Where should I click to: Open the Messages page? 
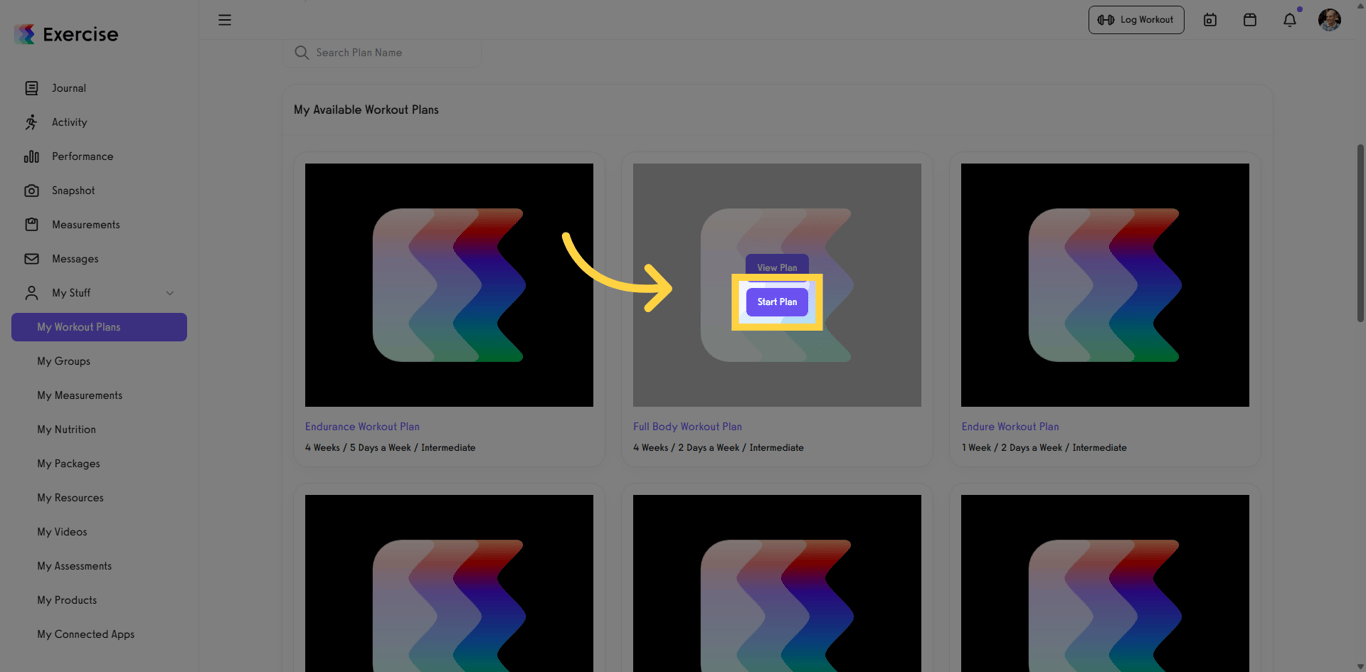point(75,258)
